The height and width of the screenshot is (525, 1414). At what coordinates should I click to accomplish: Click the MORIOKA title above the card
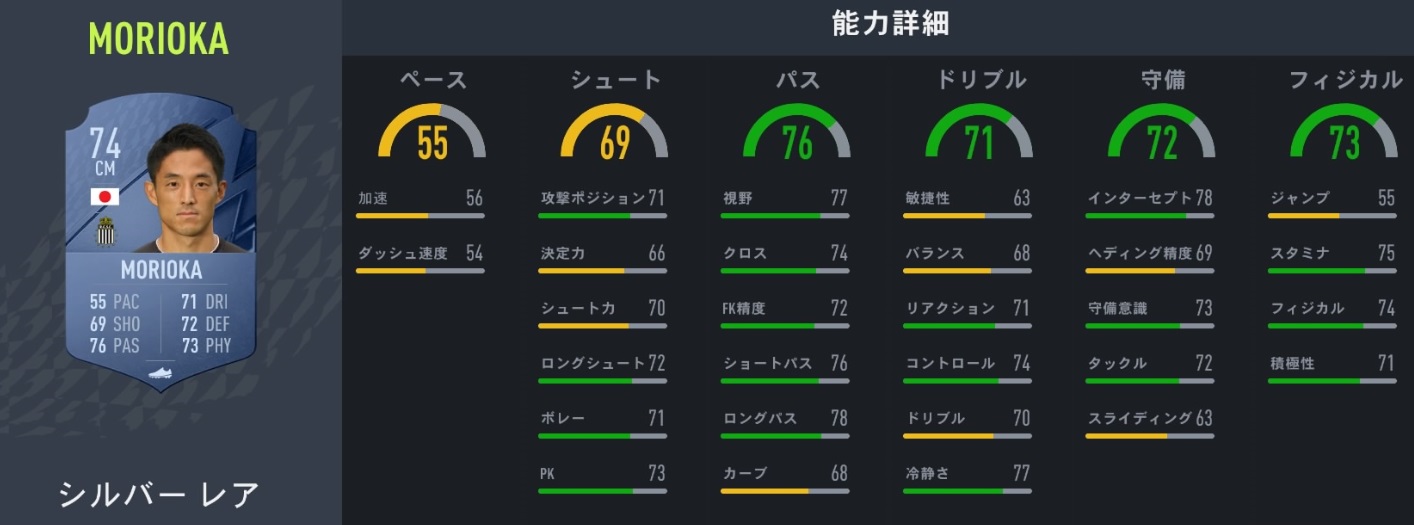click(x=158, y=38)
